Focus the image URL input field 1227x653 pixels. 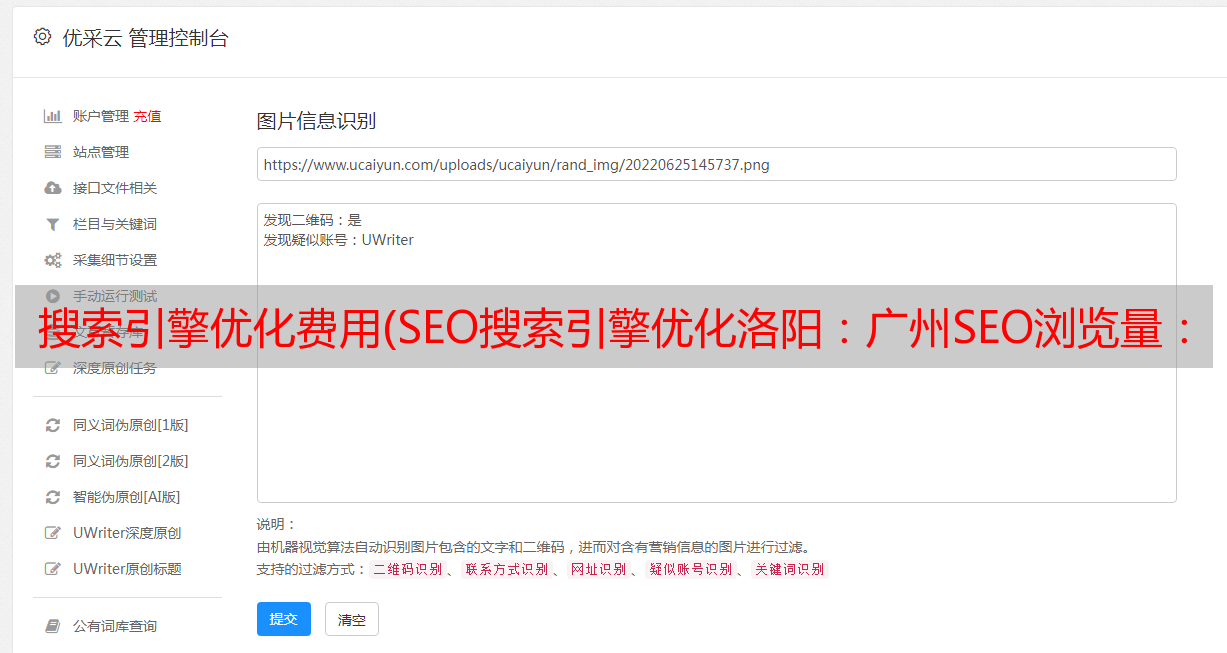[x=716, y=164]
